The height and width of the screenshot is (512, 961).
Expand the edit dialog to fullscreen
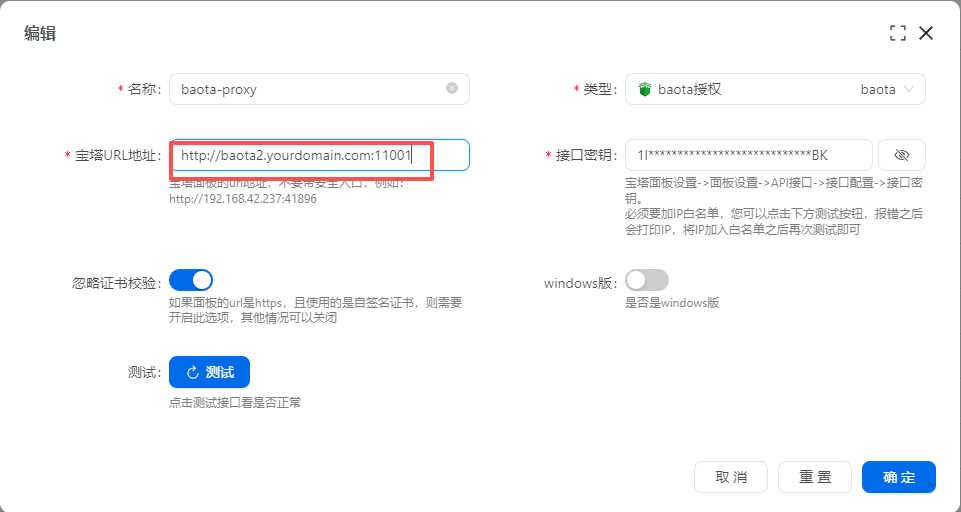point(897,33)
